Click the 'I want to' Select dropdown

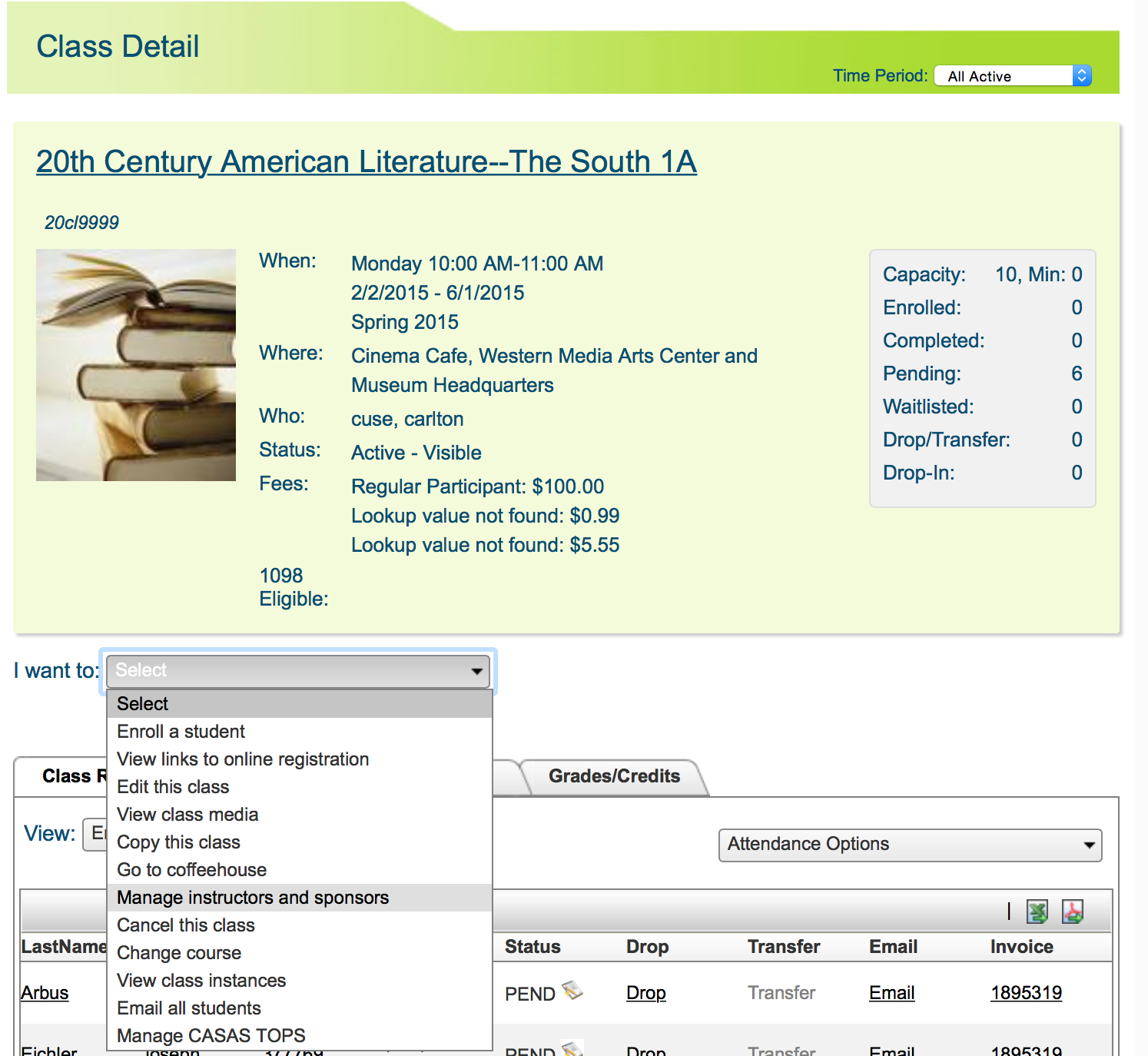tap(298, 671)
